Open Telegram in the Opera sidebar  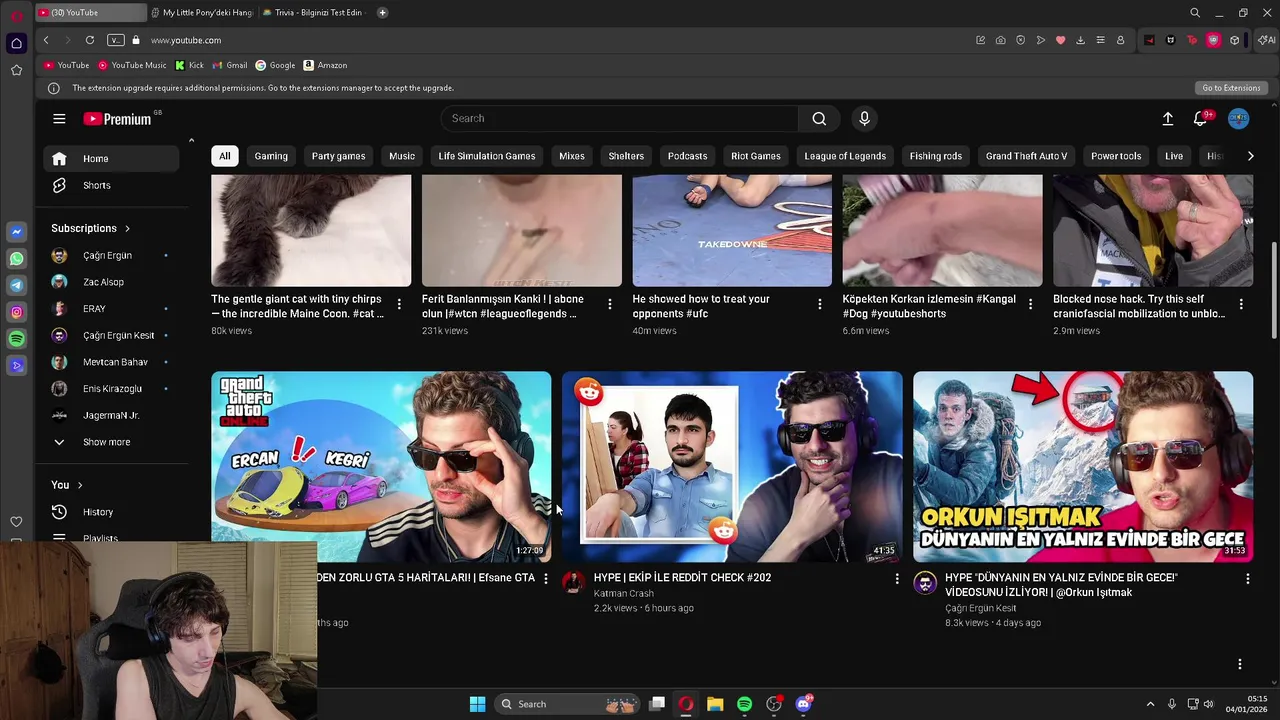tap(16, 286)
